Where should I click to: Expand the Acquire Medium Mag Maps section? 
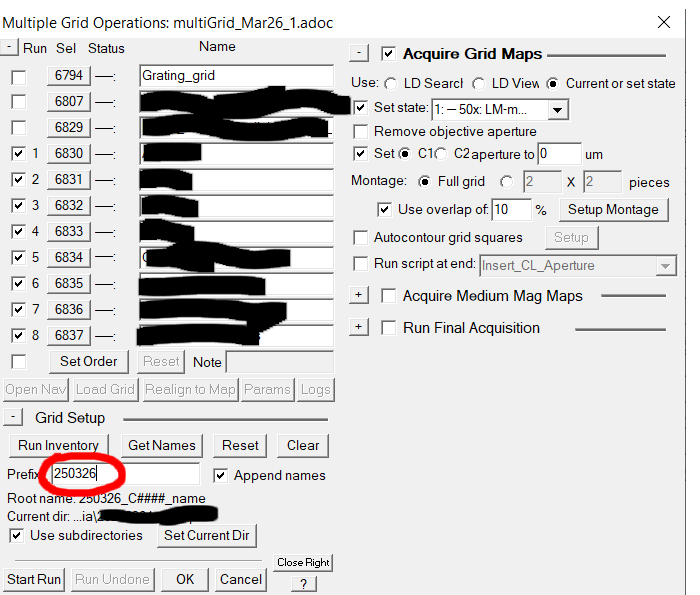tap(359, 295)
